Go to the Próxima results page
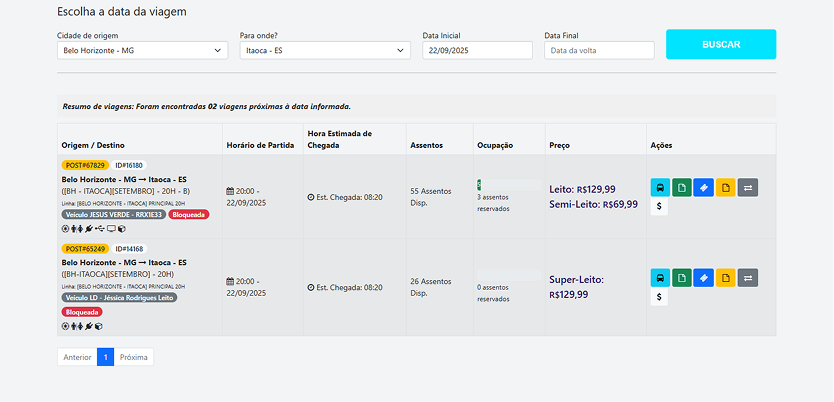834x402 pixels. pos(134,357)
